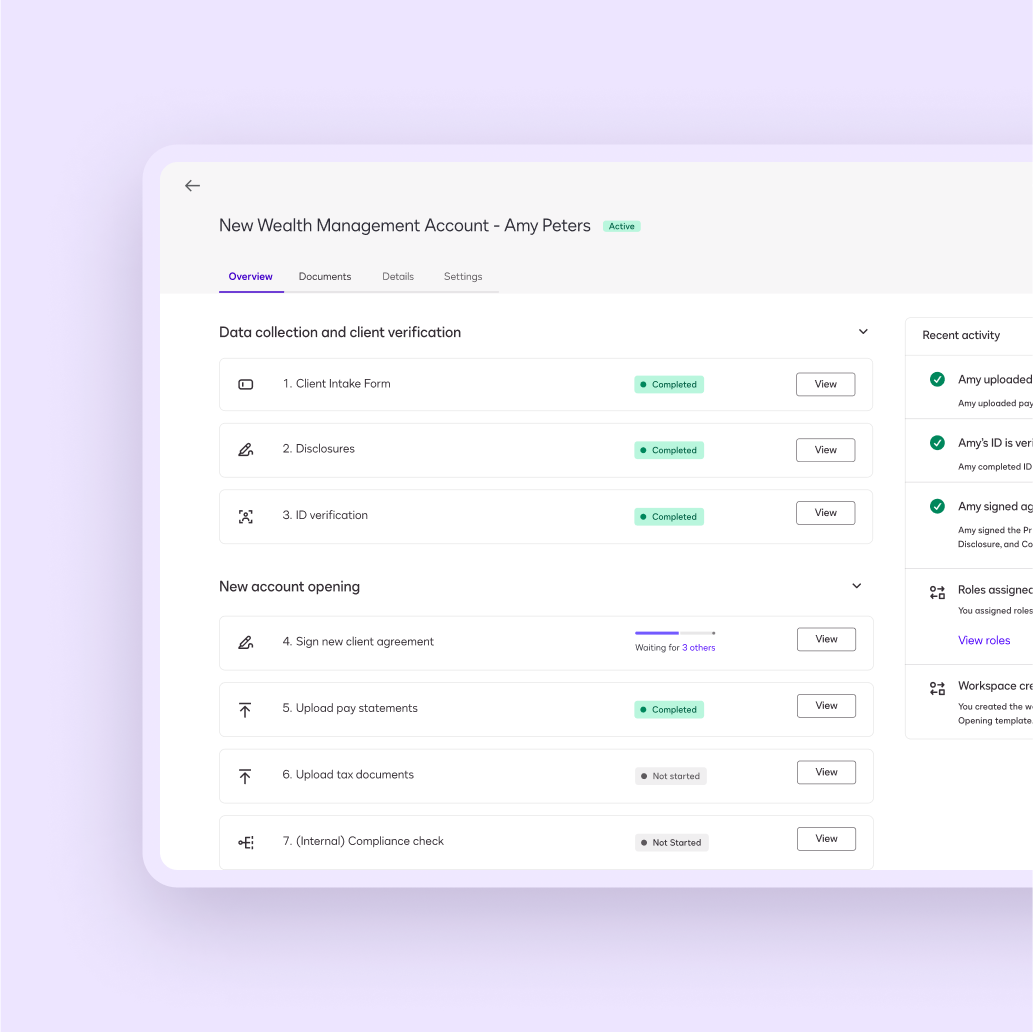Click the '3. ID verification' label
Image resolution: width=1033 pixels, height=1032 pixels.
tap(325, 515)
